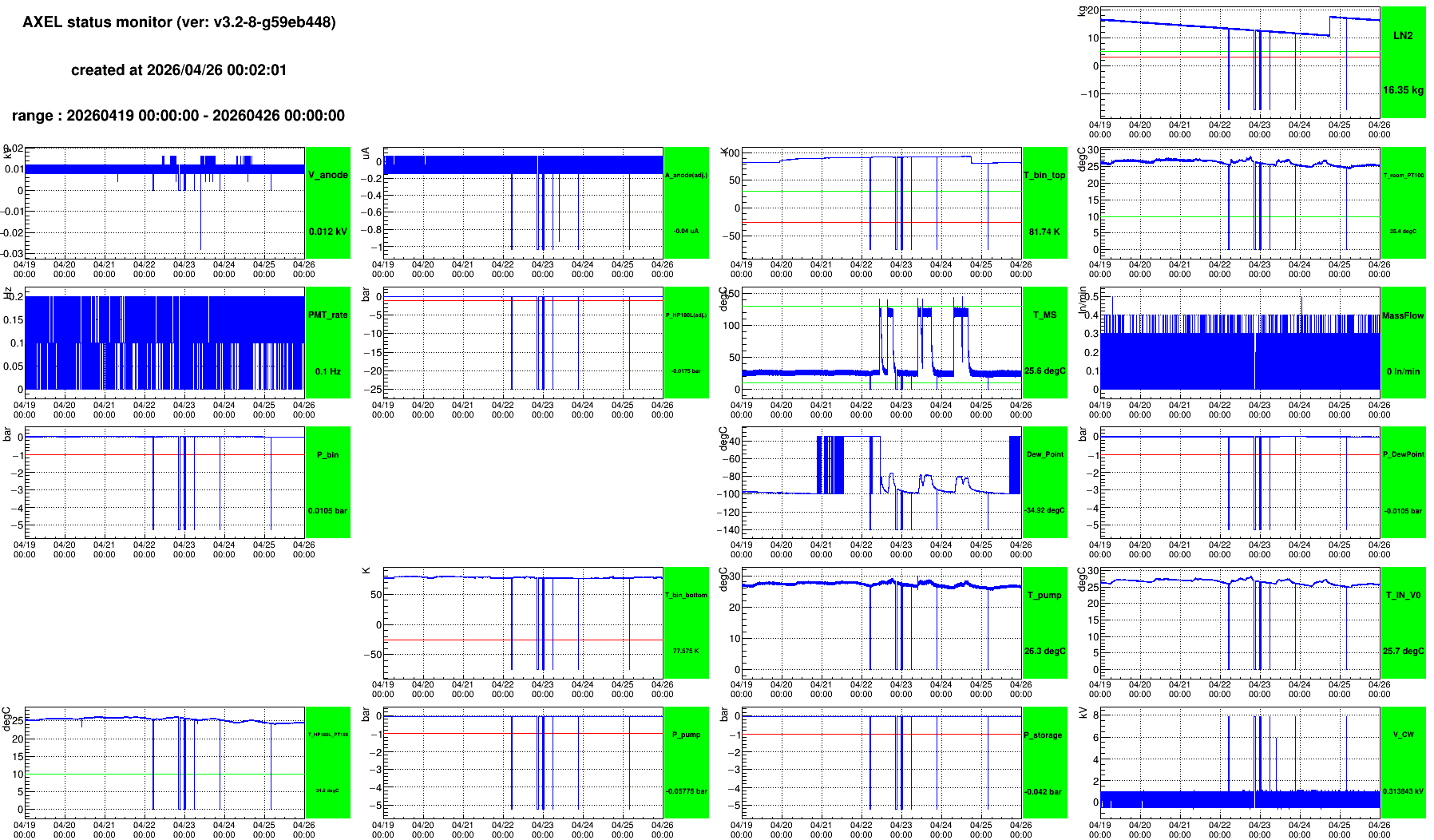Select the P_DewPoint status box
This screenshot has height=840, width=1434.
pos(1403,482)
